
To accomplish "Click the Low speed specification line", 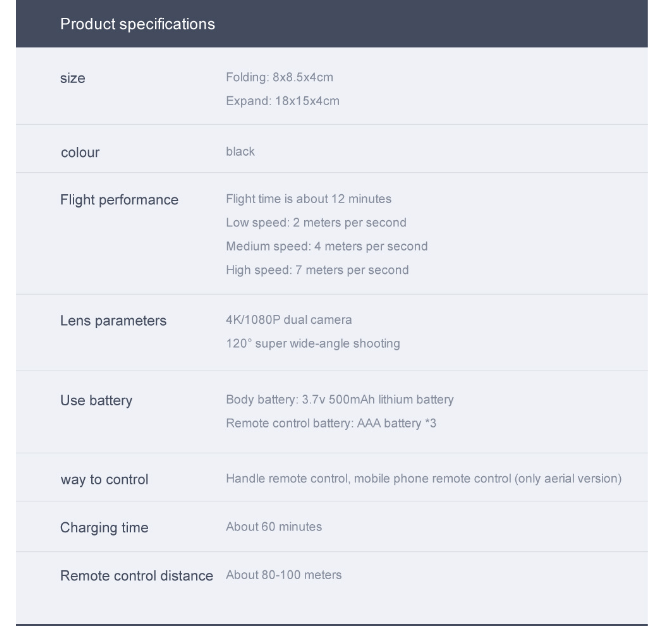I will (316, 222).
